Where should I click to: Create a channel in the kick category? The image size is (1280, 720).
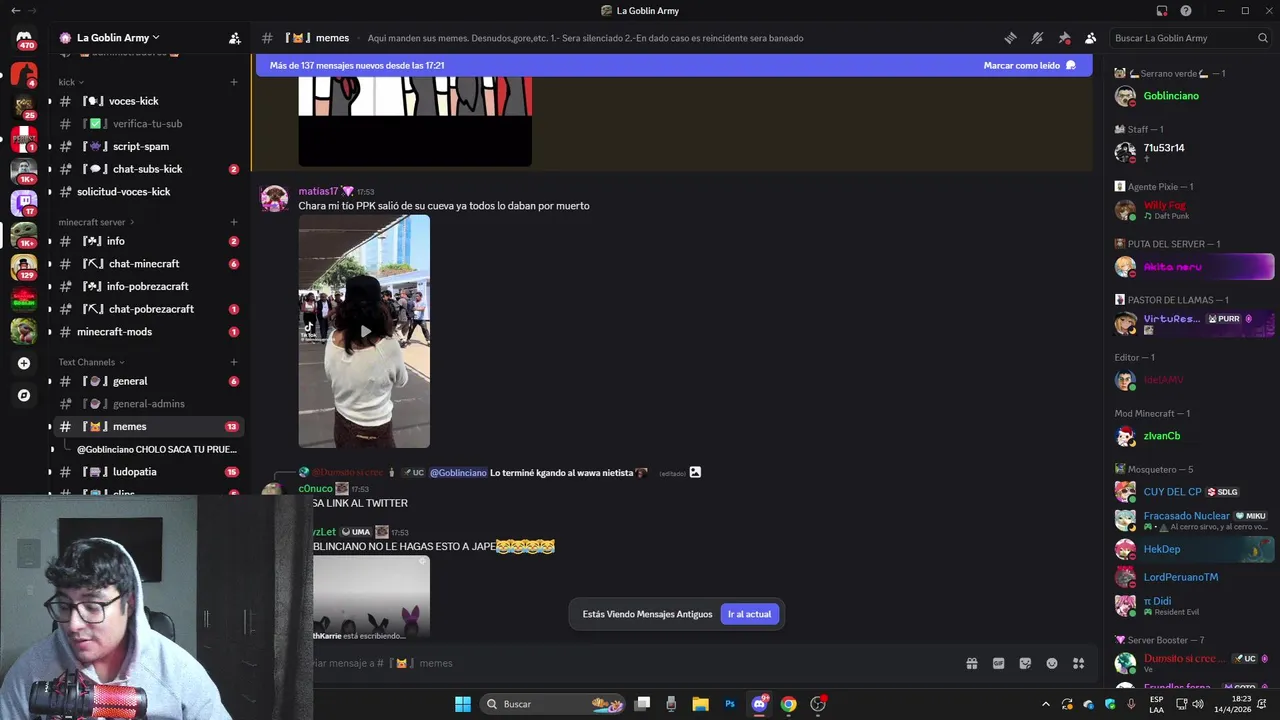pos(234,82)
